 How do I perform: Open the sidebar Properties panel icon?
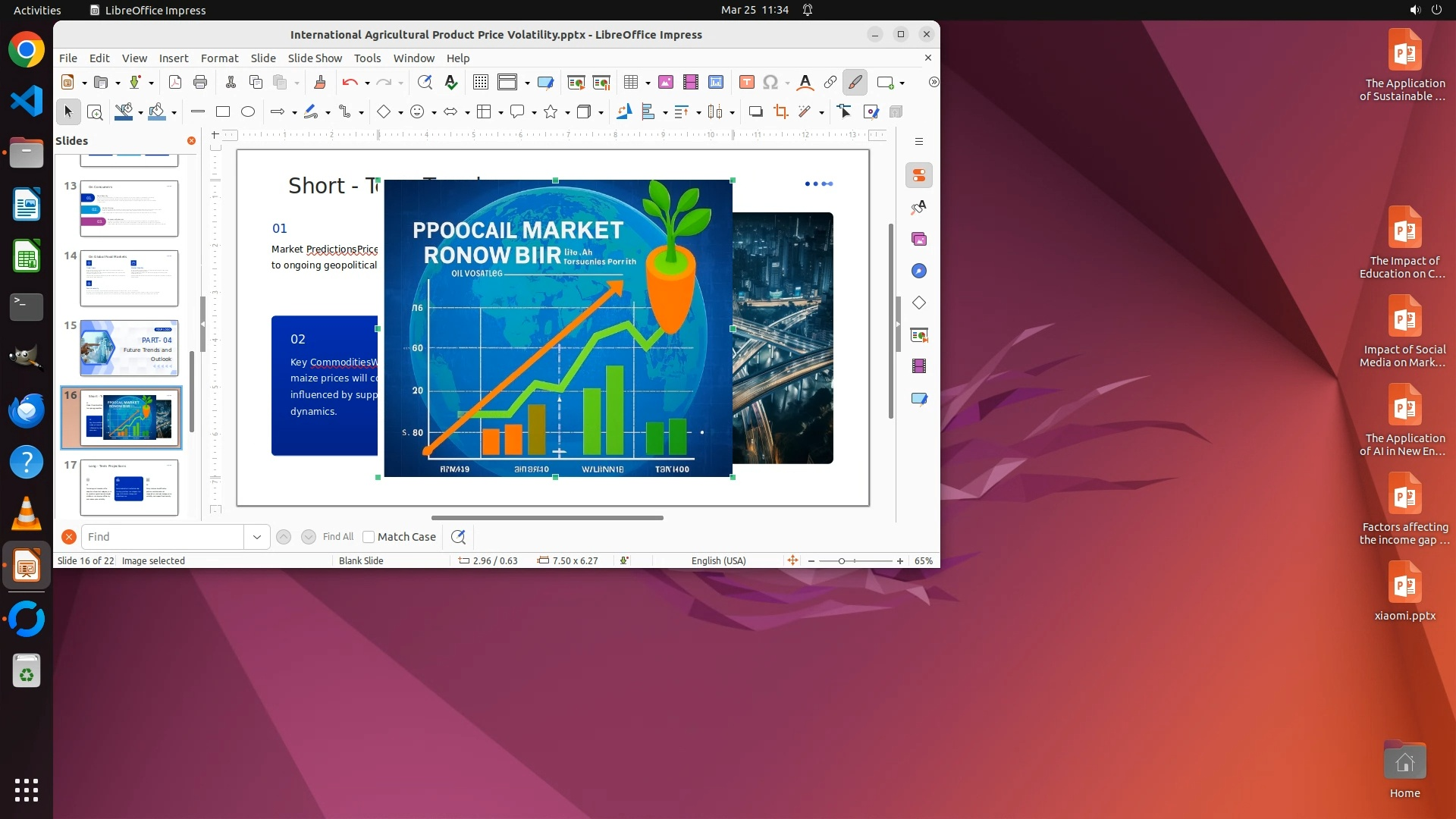tap(919, 176)
